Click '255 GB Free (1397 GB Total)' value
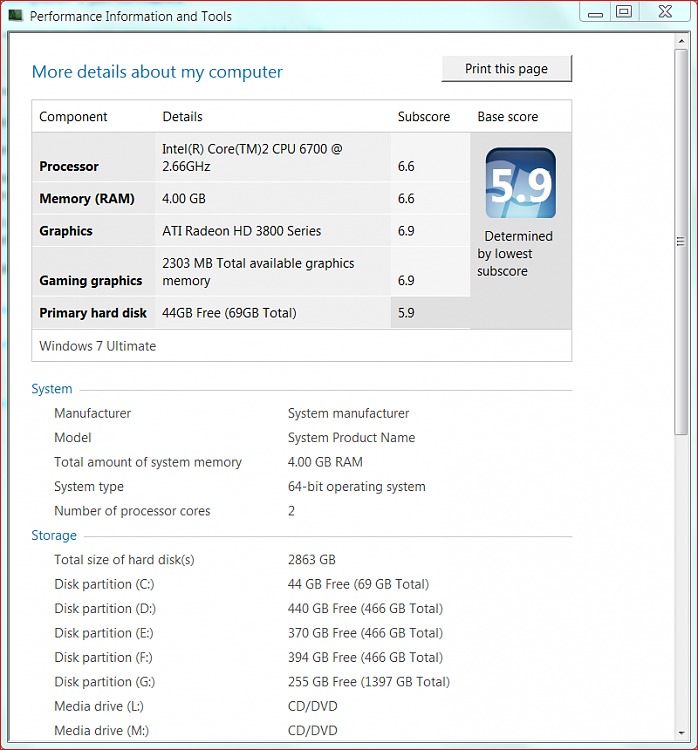The width and height of the screenshot is (698, 750). (x=368, y=682)
